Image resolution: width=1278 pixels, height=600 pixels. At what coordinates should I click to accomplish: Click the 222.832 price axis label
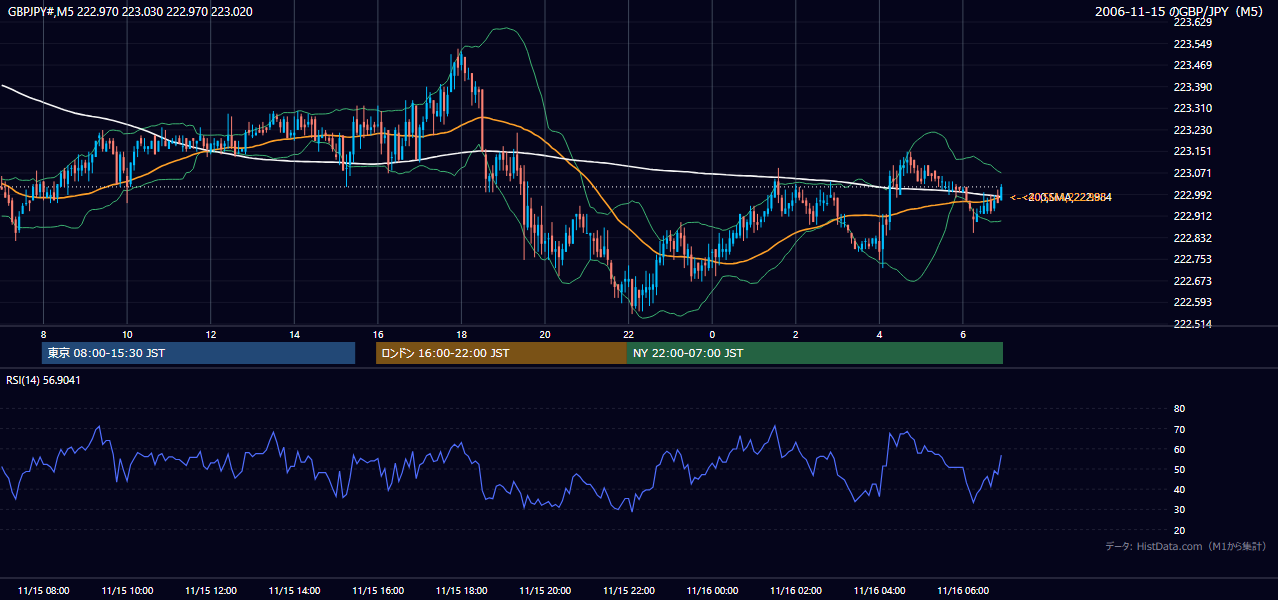pyautogui.click(x=1192, y=237)
